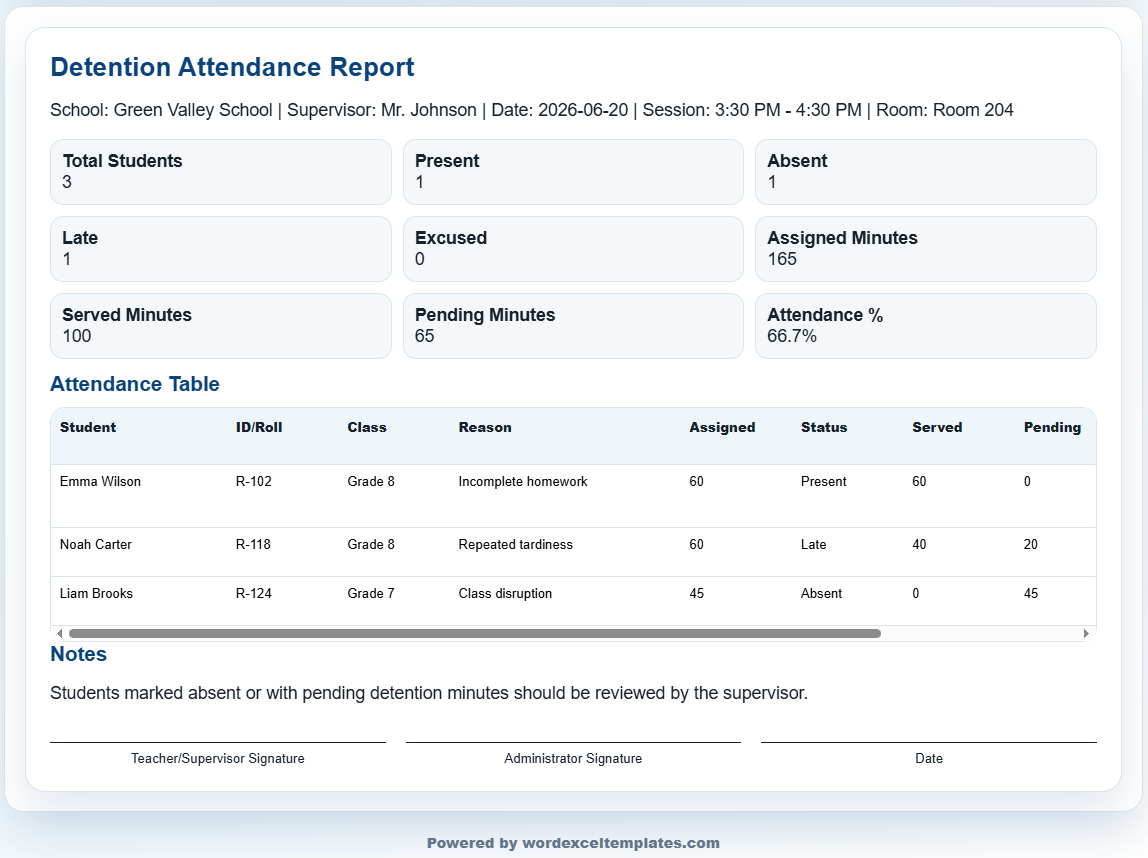Click the Incomplete homework reason cell
1148x858 pixels.
(523, 481)
